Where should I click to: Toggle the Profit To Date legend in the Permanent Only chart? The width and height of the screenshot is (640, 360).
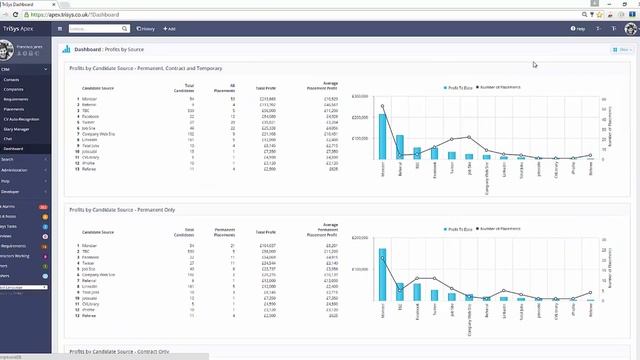[x=458, y=229]
